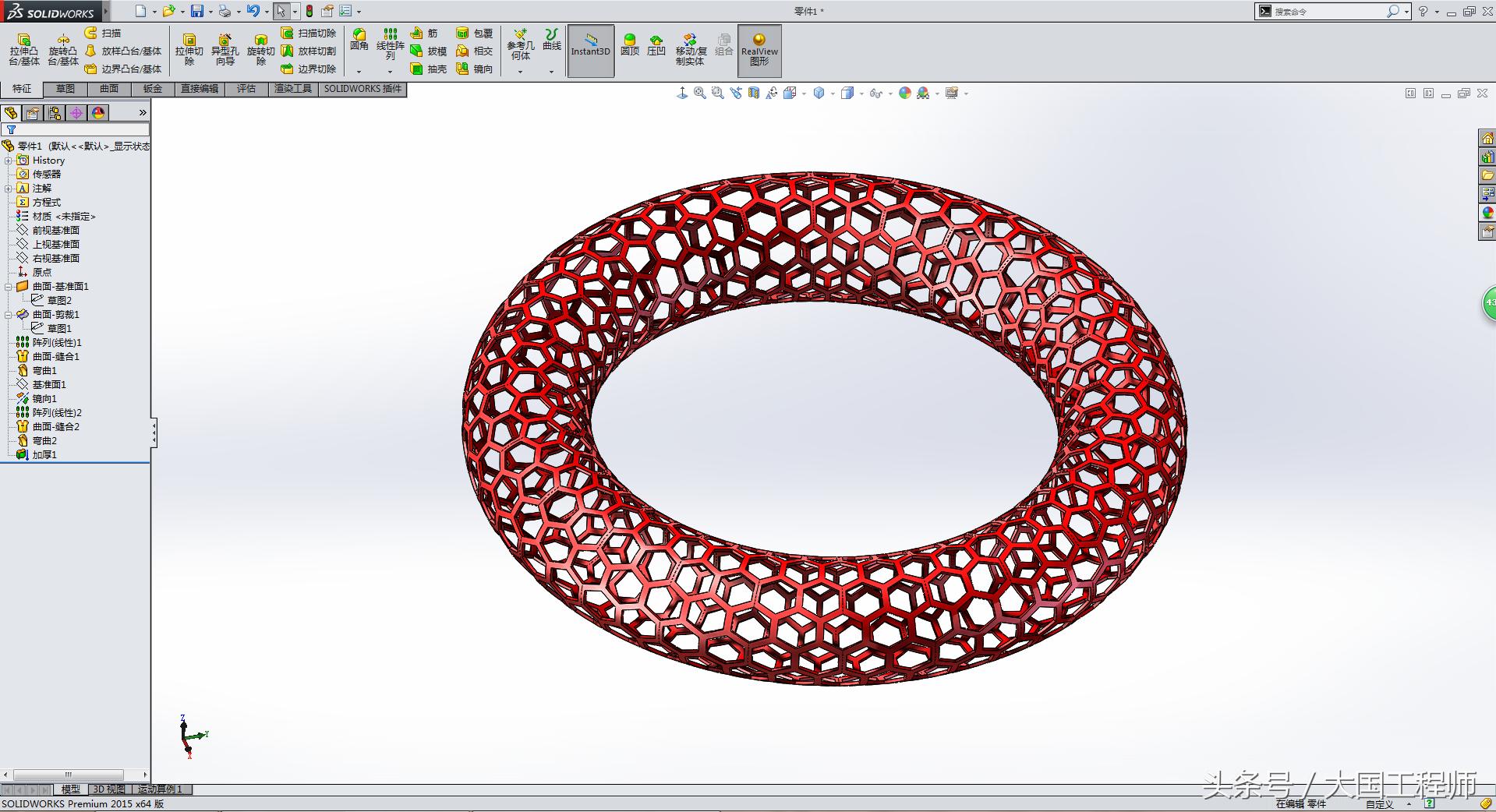
Task: Toggle RealView 图形 rendering
Action: click(x=758, y=50)
